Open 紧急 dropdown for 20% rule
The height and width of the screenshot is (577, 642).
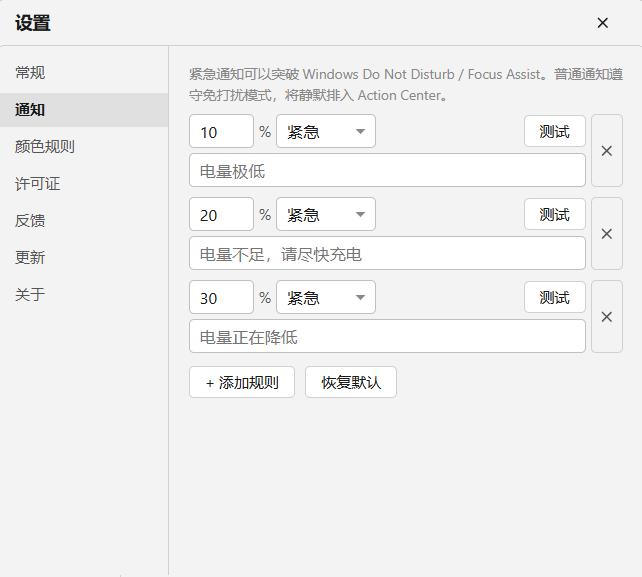pos(326,214)
